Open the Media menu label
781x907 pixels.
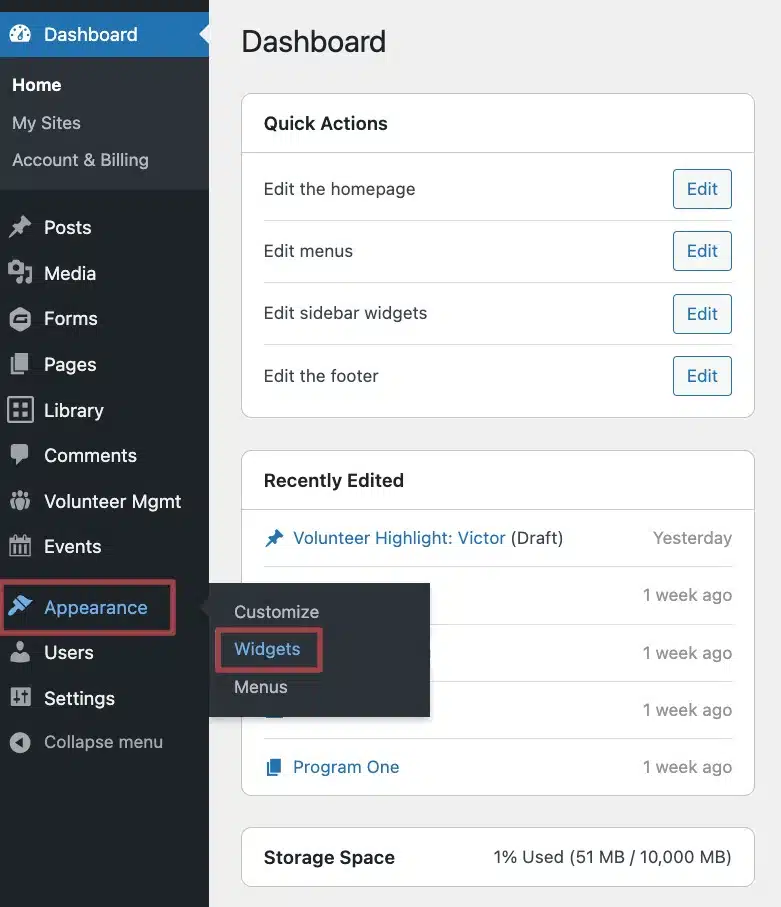click(x=70, y=273)
